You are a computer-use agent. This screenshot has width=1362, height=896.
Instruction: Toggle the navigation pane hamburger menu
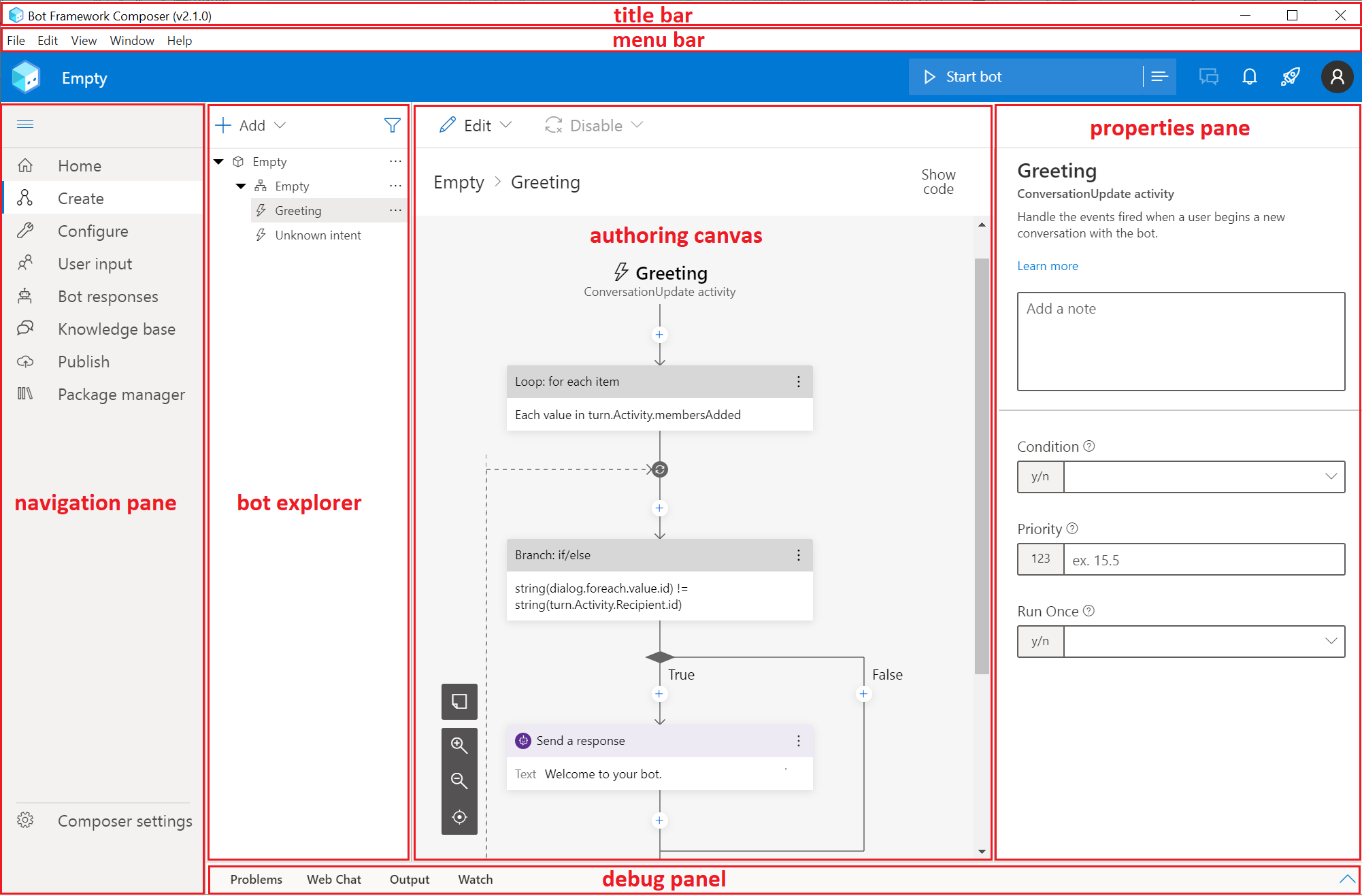(25, 124)
